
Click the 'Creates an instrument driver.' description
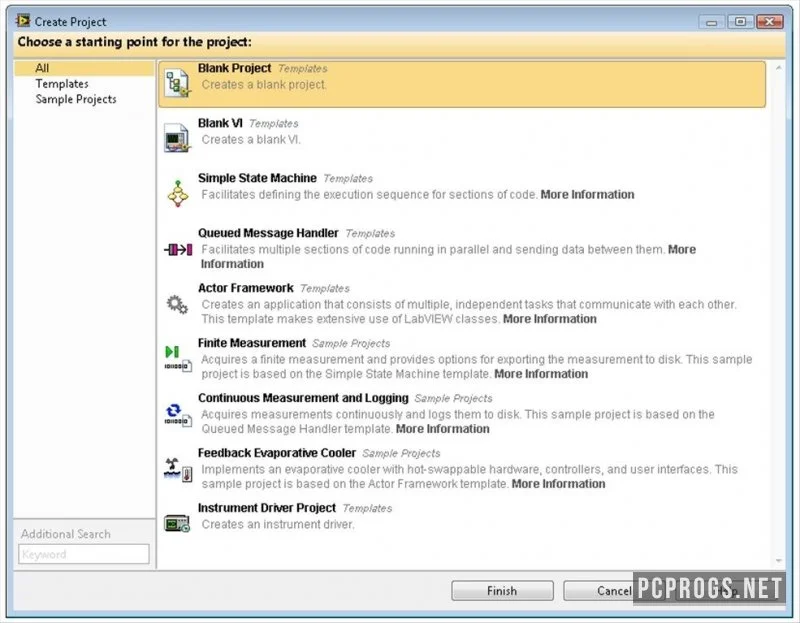(278, 525)
